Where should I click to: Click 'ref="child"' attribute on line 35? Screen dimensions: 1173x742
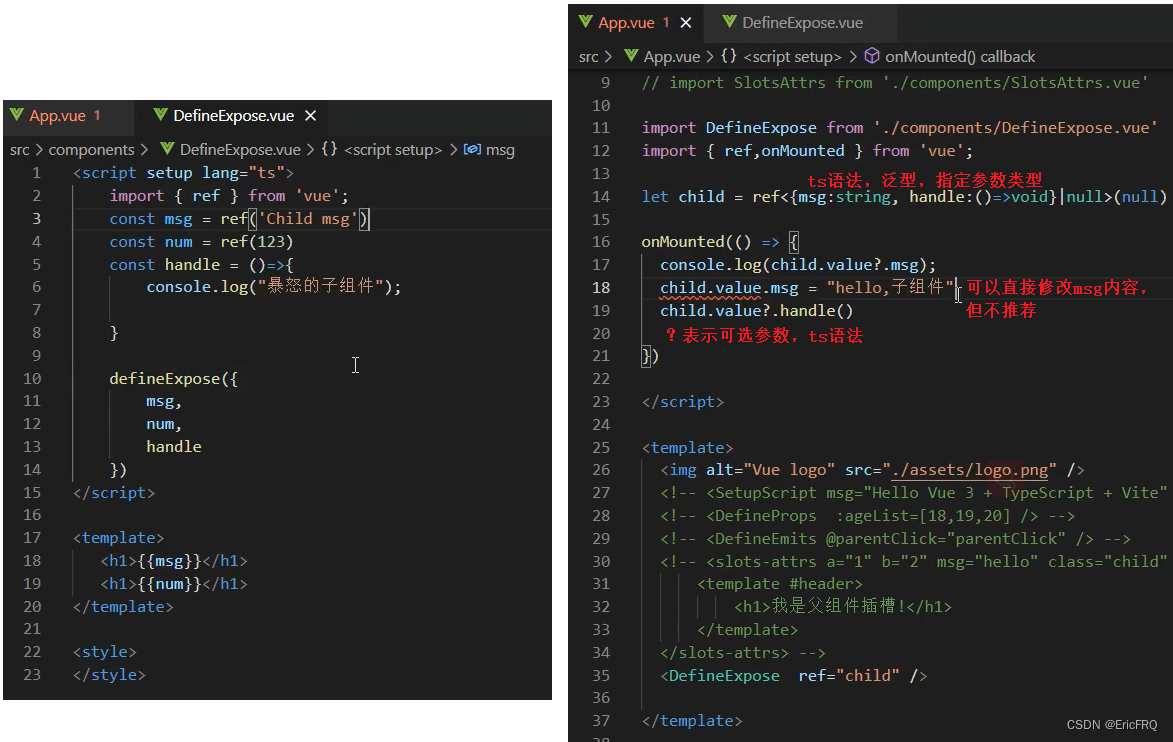848,675
